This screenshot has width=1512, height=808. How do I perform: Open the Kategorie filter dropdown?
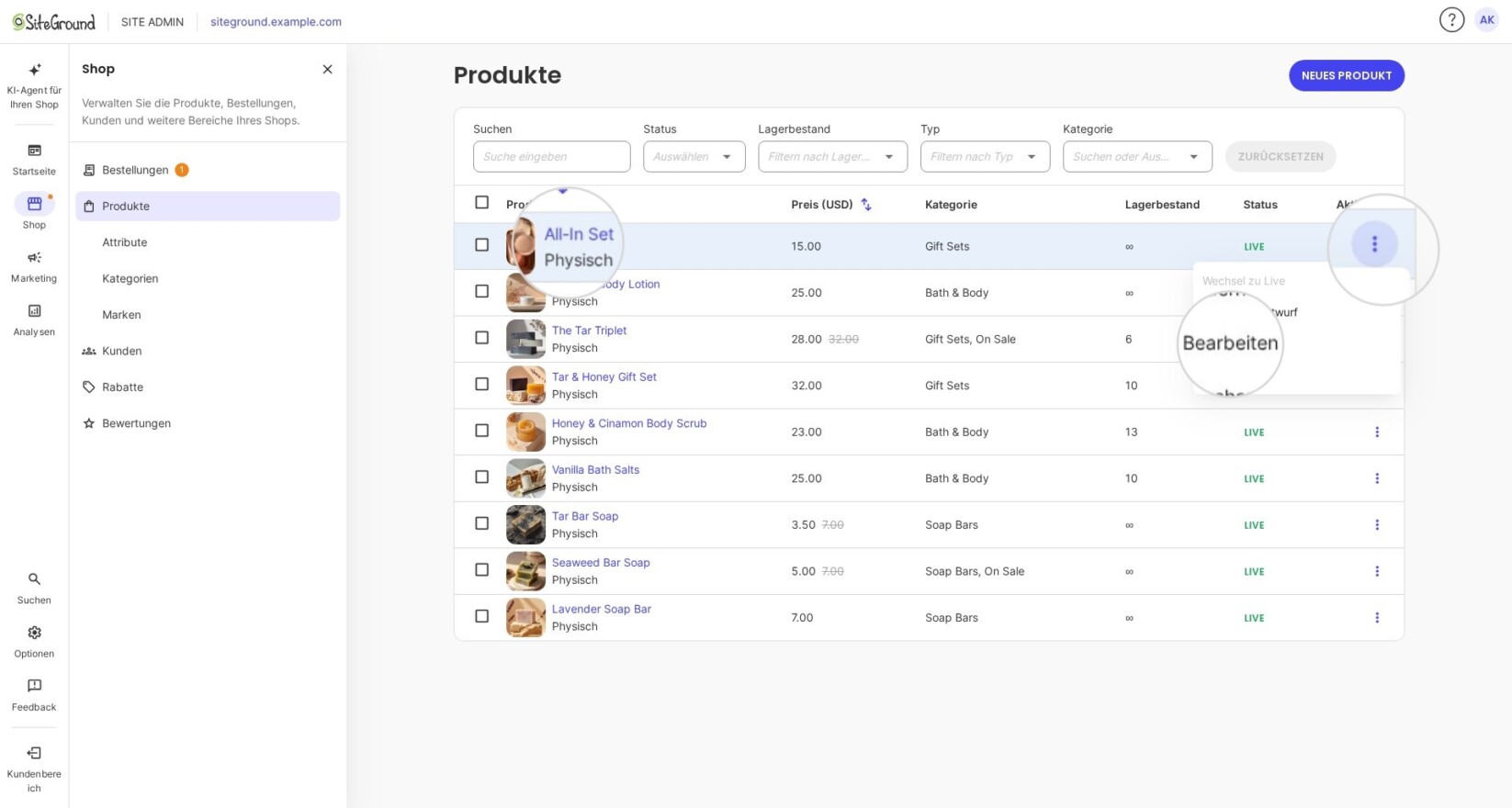point(1137,157)
